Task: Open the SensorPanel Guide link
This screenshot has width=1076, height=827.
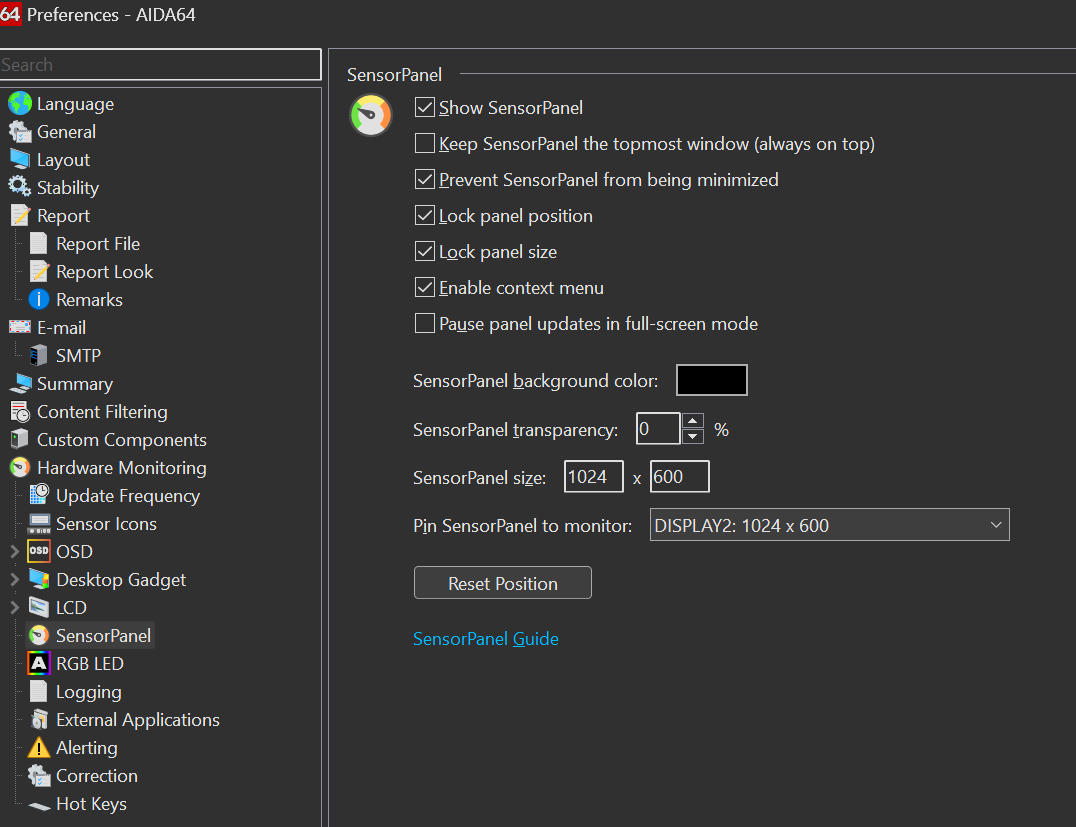Action: (x=485, y=639)
